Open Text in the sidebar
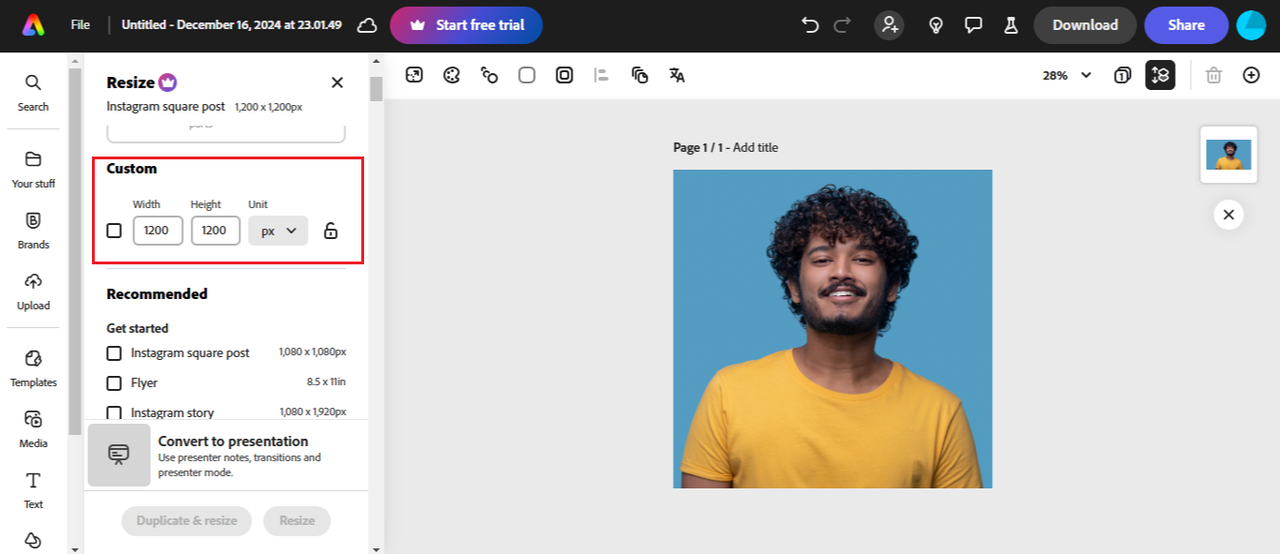 33,490
